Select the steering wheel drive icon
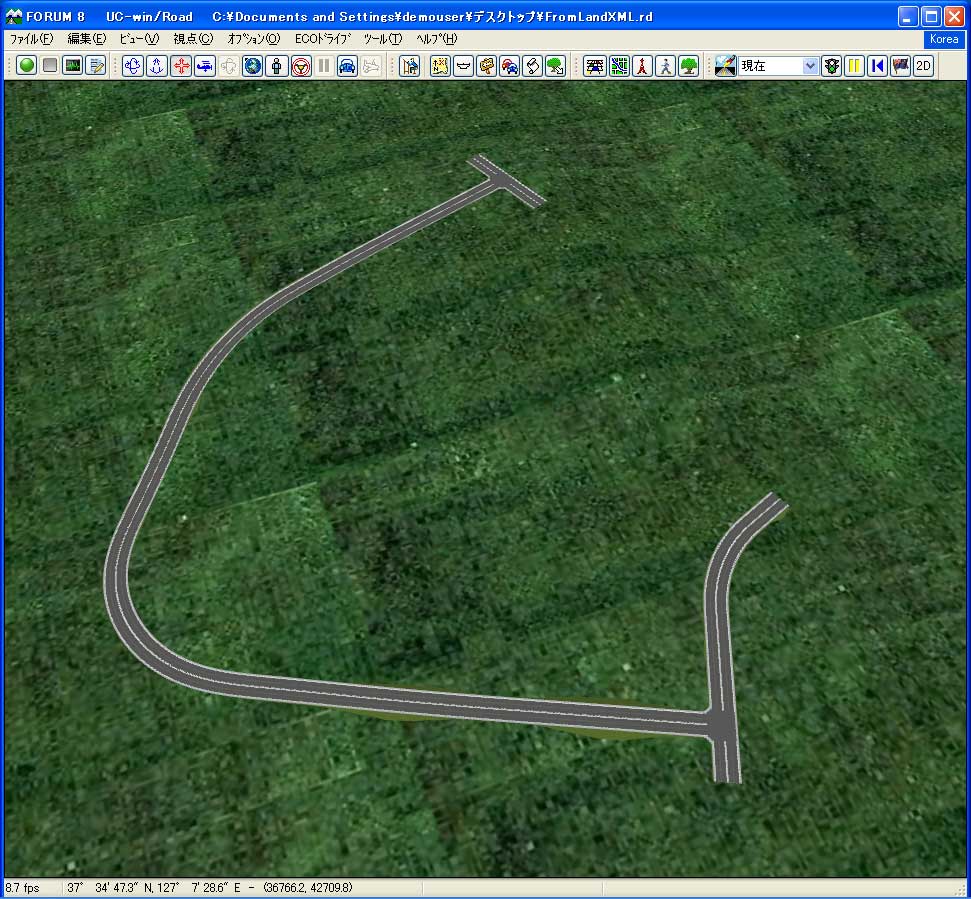The width and height of the screenshot is (971, 899). pos(300,66)
